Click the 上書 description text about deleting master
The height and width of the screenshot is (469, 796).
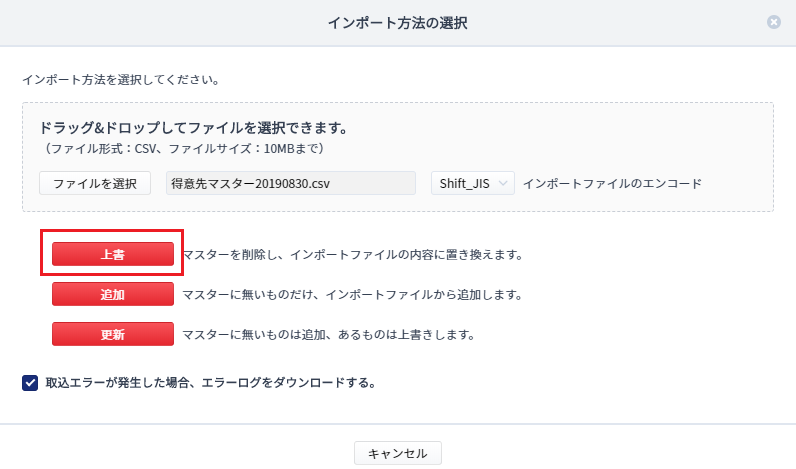353,254
